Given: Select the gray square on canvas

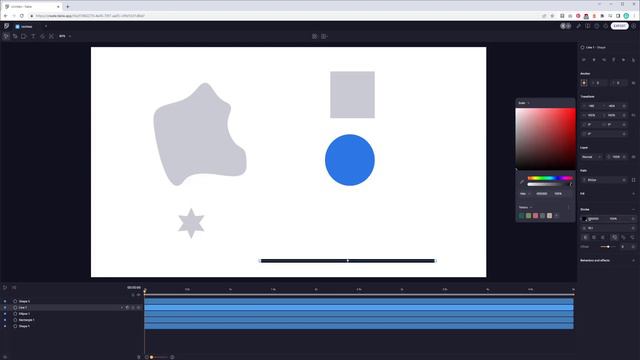Looking at the screenshot, I should (352, 95).
